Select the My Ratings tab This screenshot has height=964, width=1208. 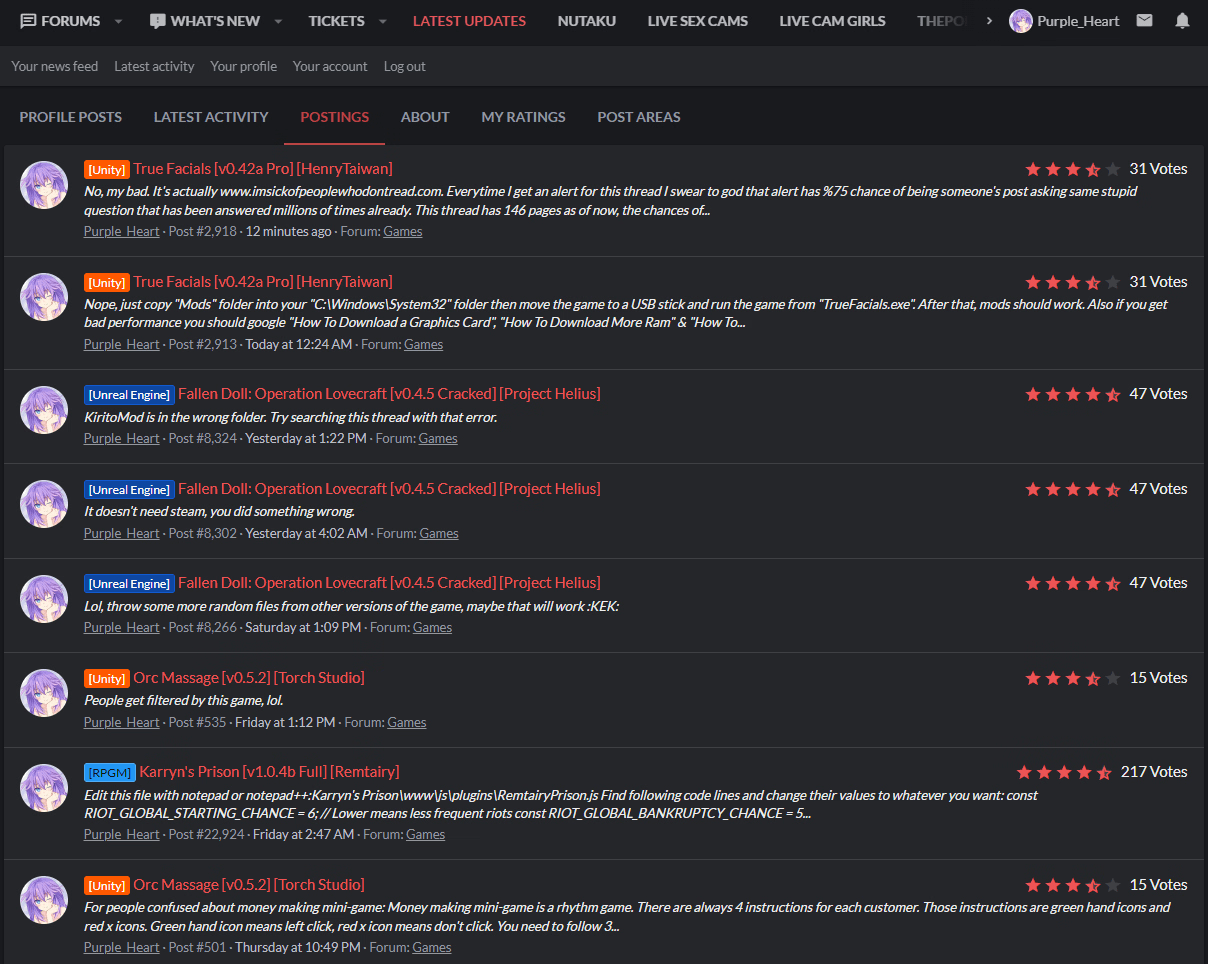(x=523, y=117)
